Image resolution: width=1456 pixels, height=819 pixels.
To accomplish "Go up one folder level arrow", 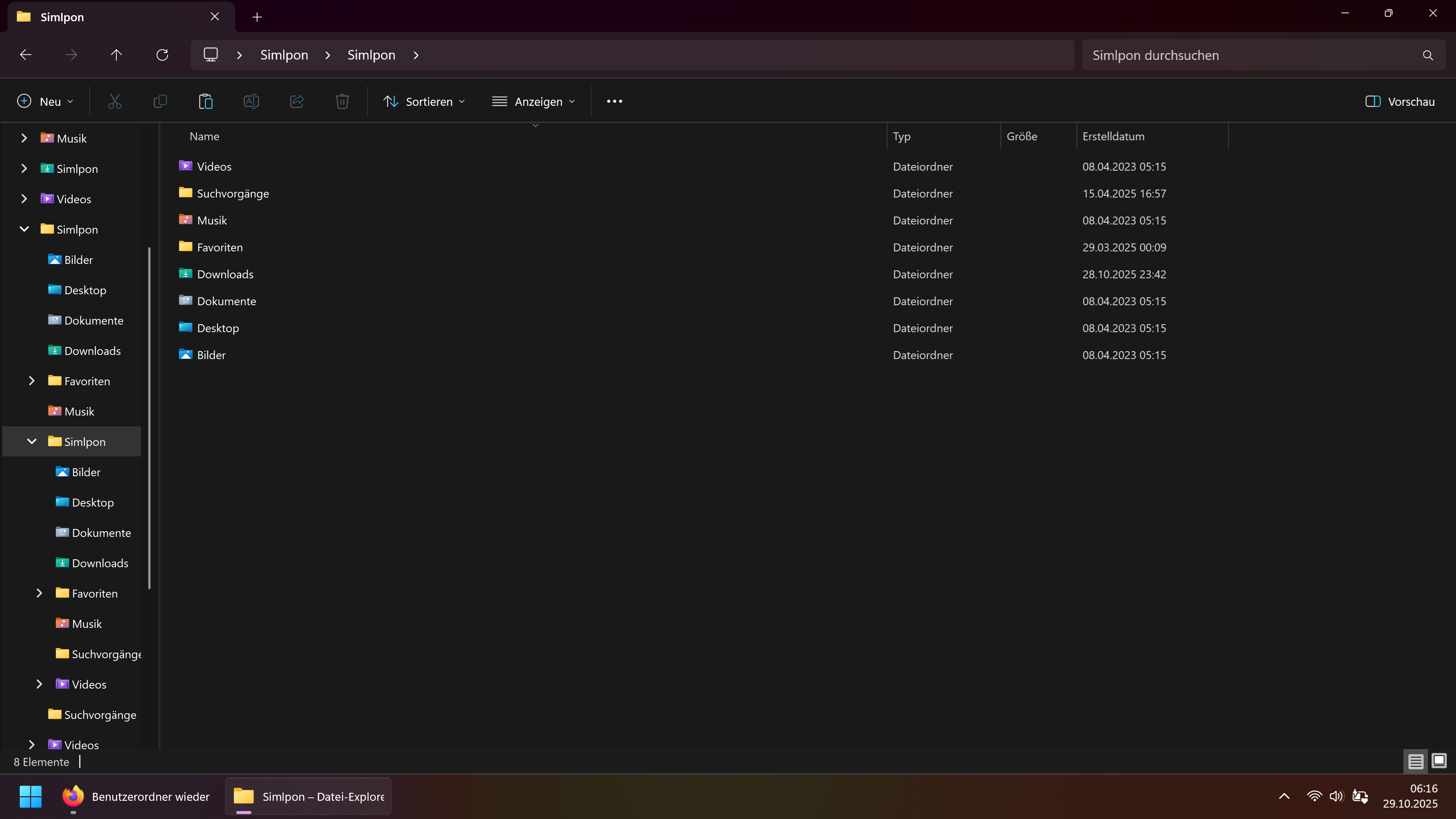I will [x=116, y=55].
